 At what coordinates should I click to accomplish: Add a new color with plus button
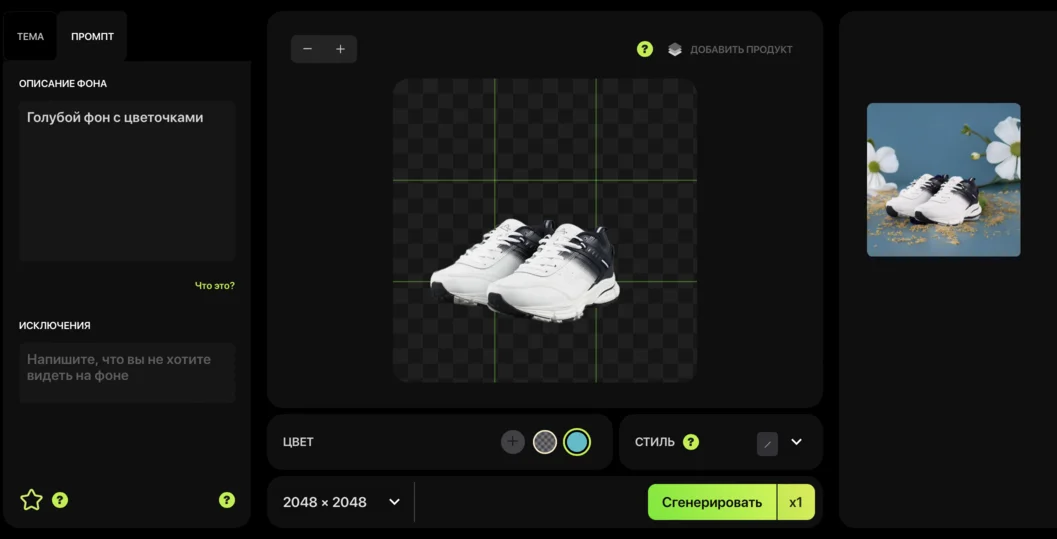[x=513, y=442]
